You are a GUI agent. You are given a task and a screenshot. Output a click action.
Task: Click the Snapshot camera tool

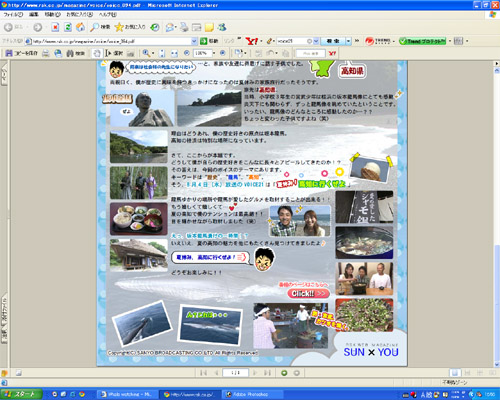(131, 53)
